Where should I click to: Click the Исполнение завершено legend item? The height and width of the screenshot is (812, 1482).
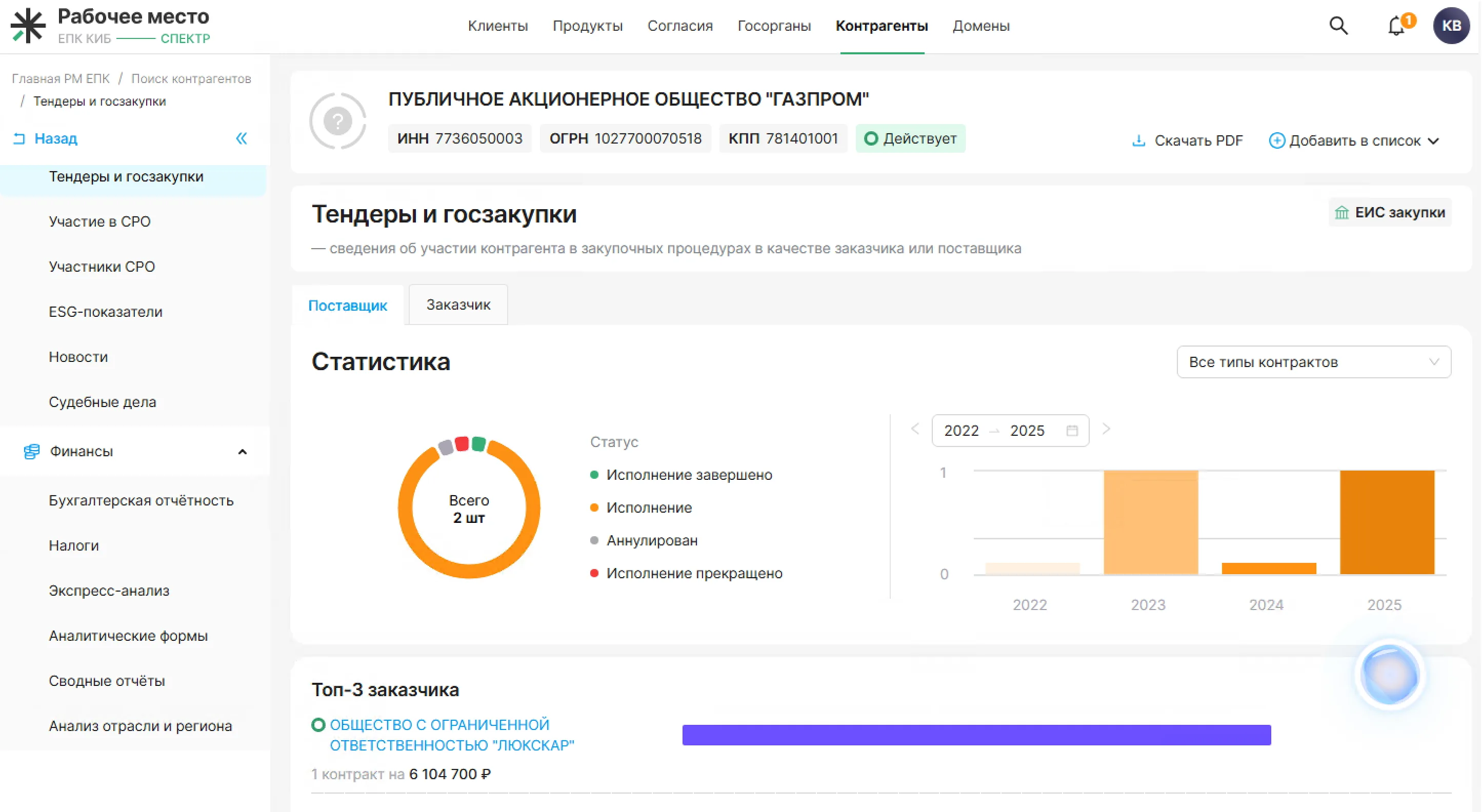(x=681, y=475)
